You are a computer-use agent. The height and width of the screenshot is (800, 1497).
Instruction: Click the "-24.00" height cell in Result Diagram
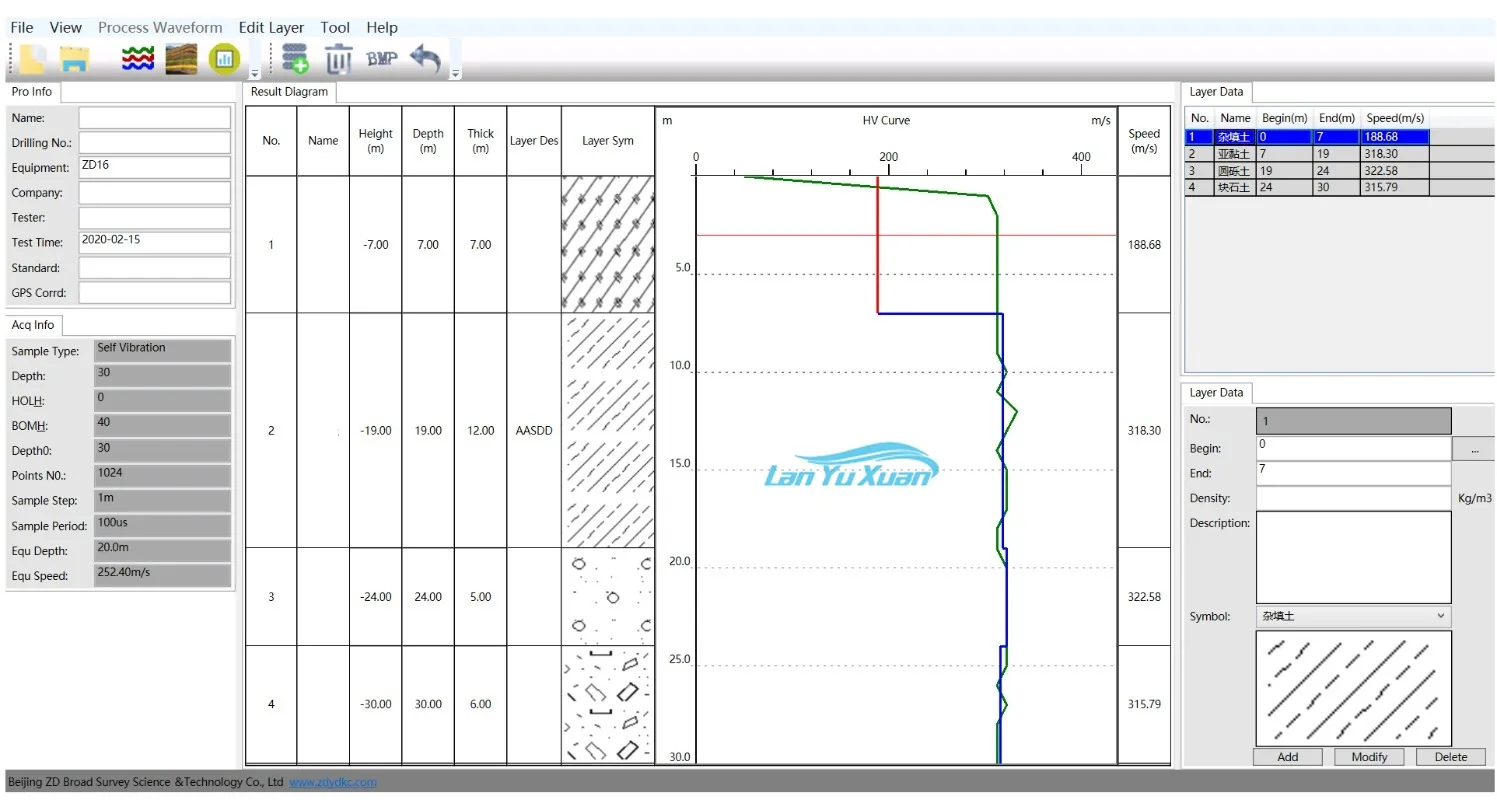(376, 597)
